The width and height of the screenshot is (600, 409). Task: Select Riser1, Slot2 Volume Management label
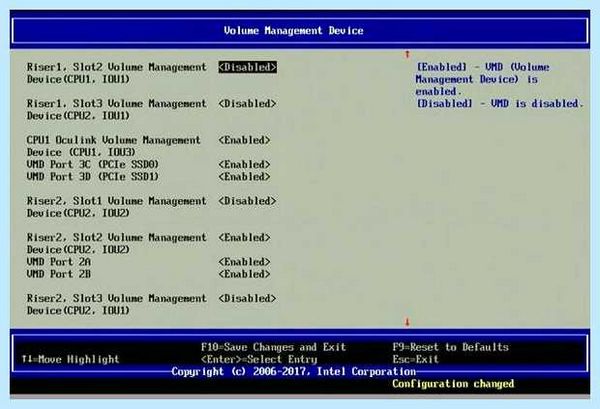click(116, 73)
